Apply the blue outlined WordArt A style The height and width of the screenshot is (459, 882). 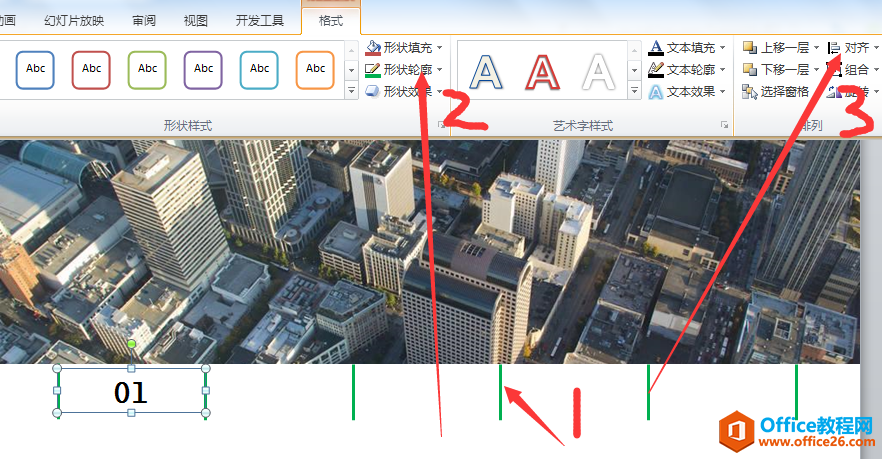pyautogui.click(x=486, y=72)
